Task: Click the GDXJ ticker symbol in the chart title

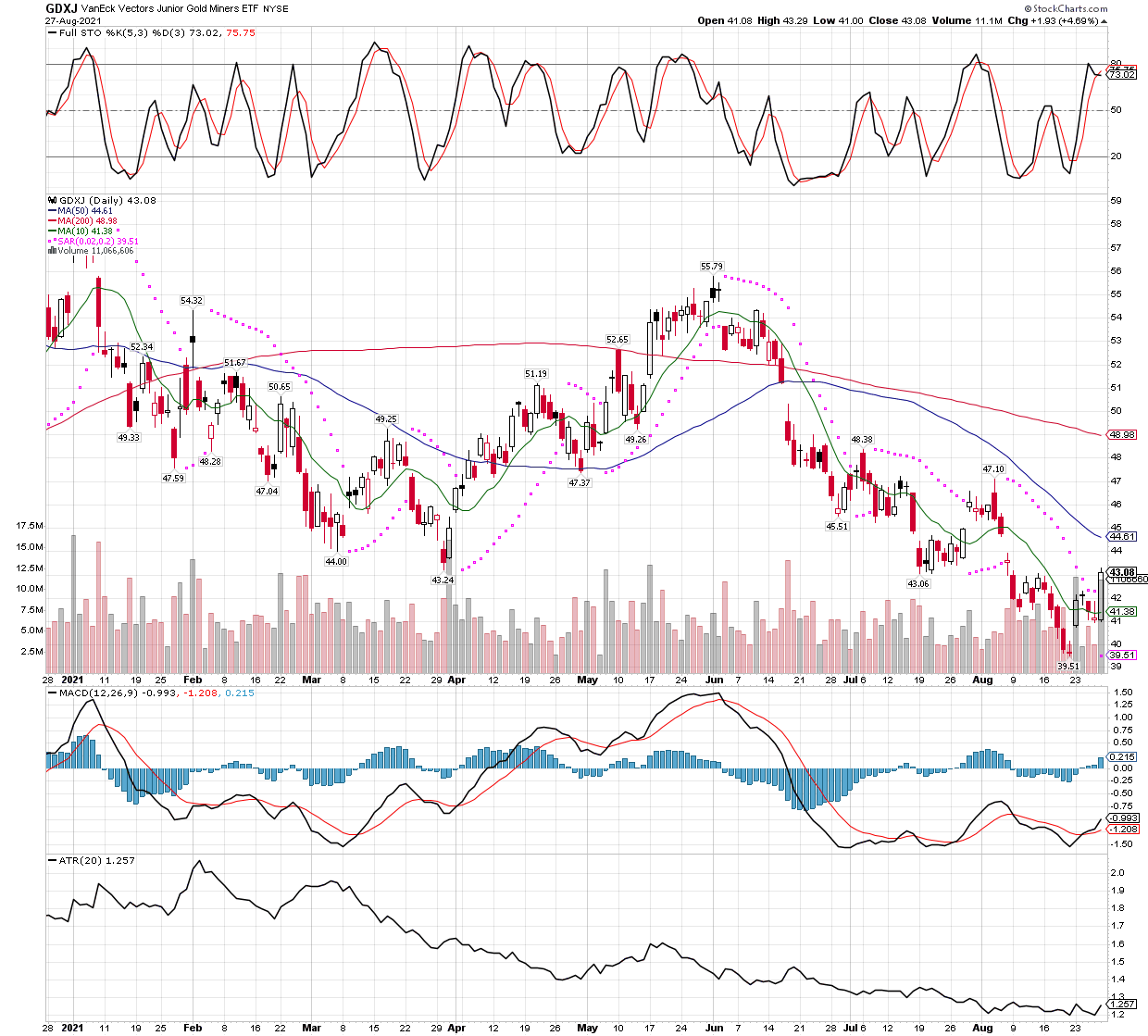Action: 62,7
